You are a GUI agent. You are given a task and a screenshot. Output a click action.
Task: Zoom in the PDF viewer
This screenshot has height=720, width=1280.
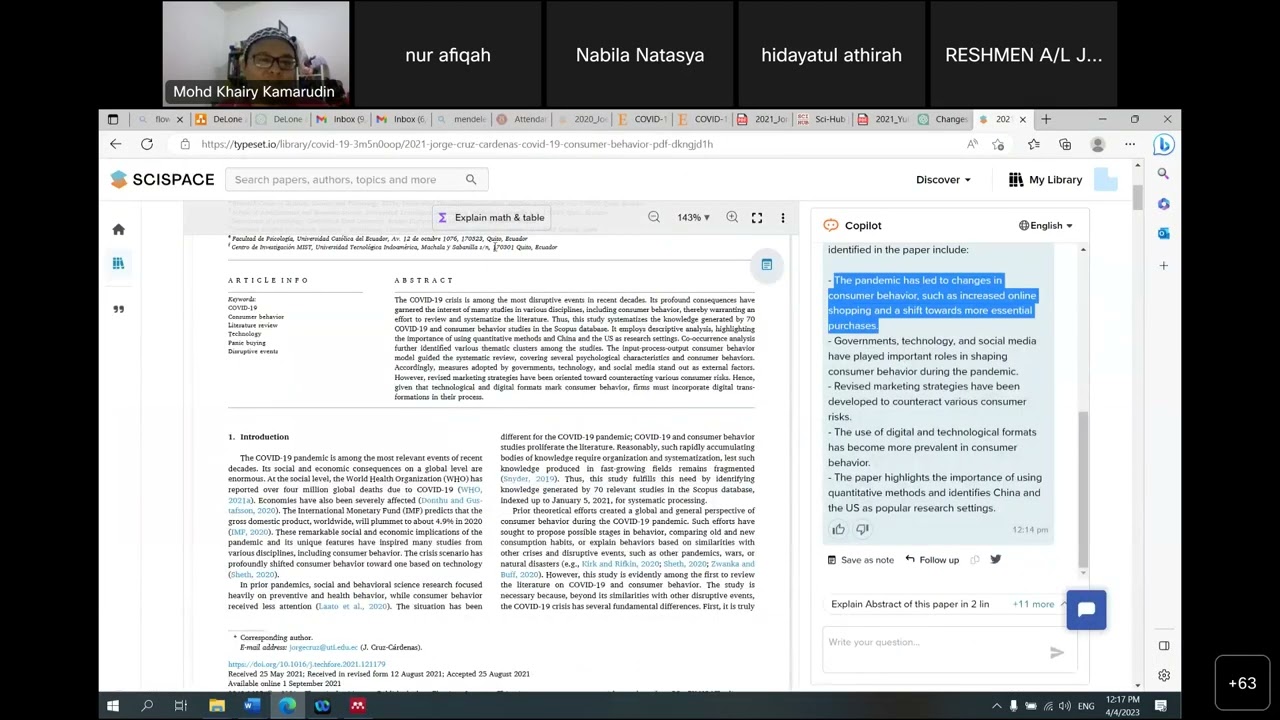click(732, 217)
